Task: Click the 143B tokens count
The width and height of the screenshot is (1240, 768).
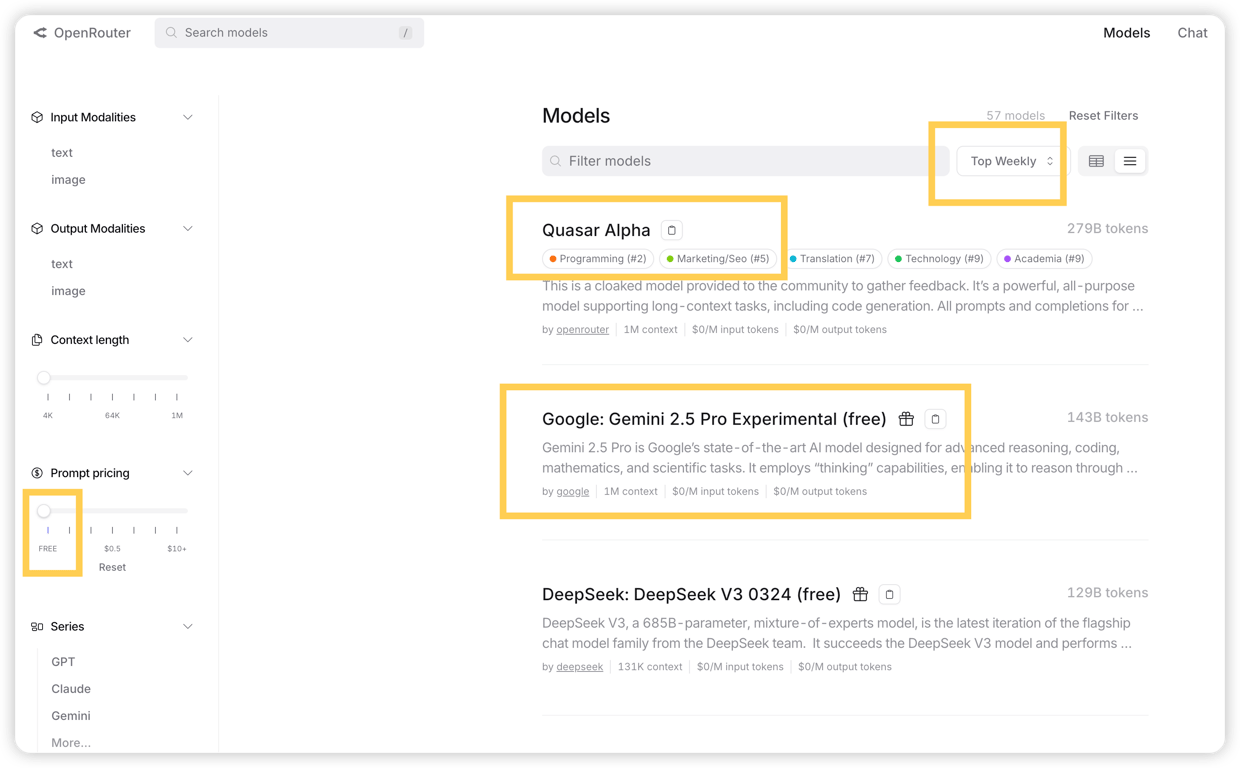Action: click(1107, 418)
